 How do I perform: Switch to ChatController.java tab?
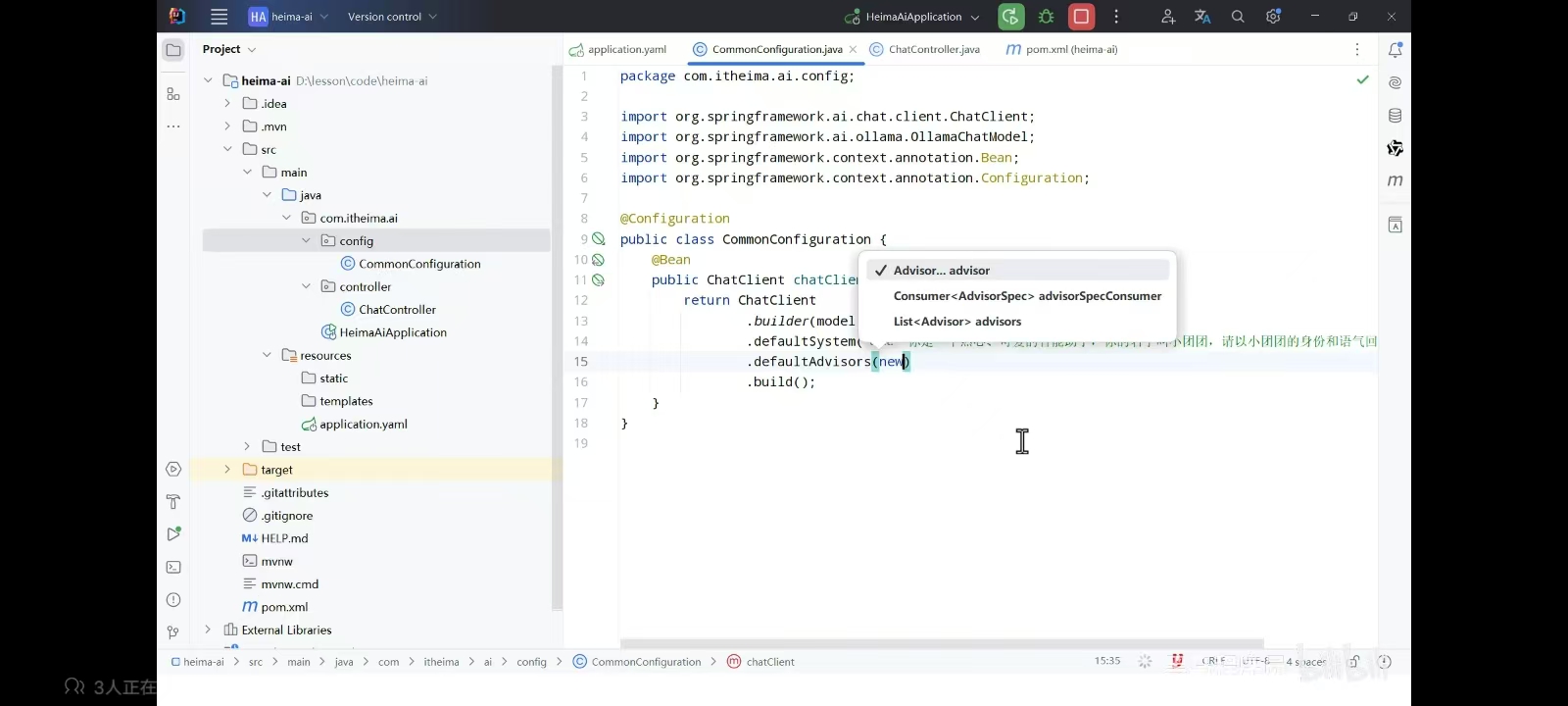tap(924, 49)
